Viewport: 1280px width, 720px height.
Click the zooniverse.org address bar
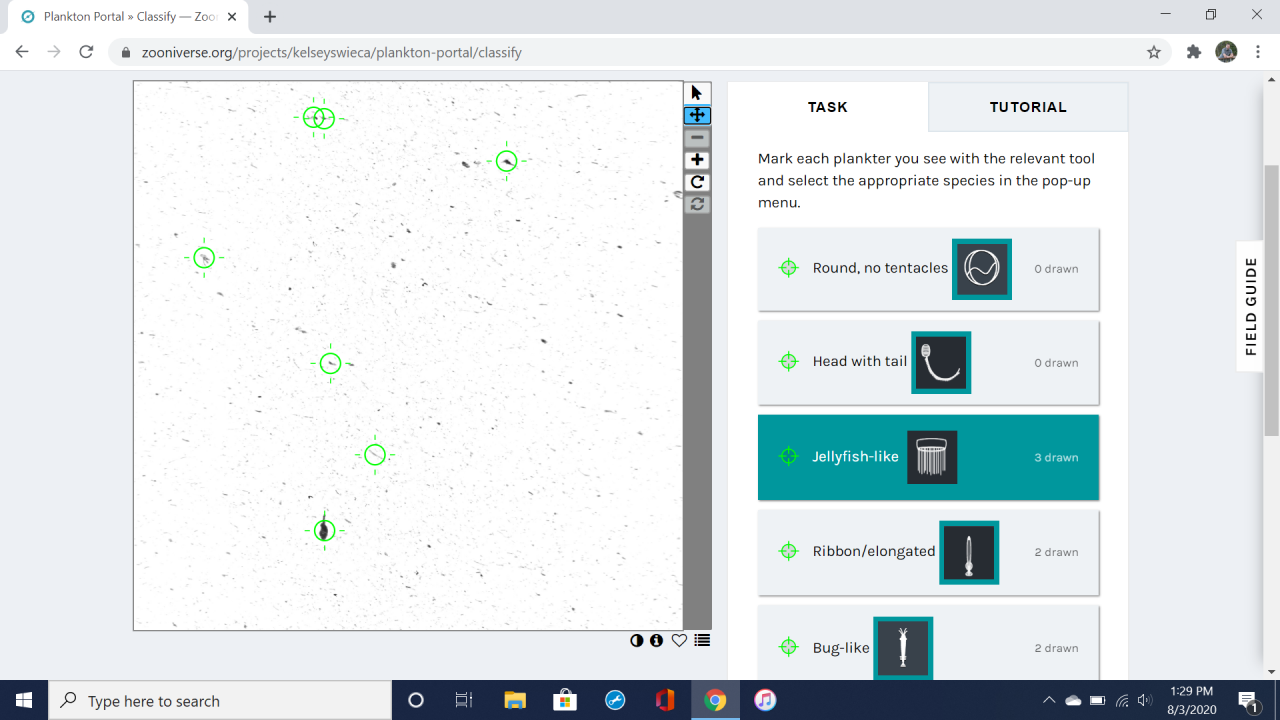pos(640,52)
